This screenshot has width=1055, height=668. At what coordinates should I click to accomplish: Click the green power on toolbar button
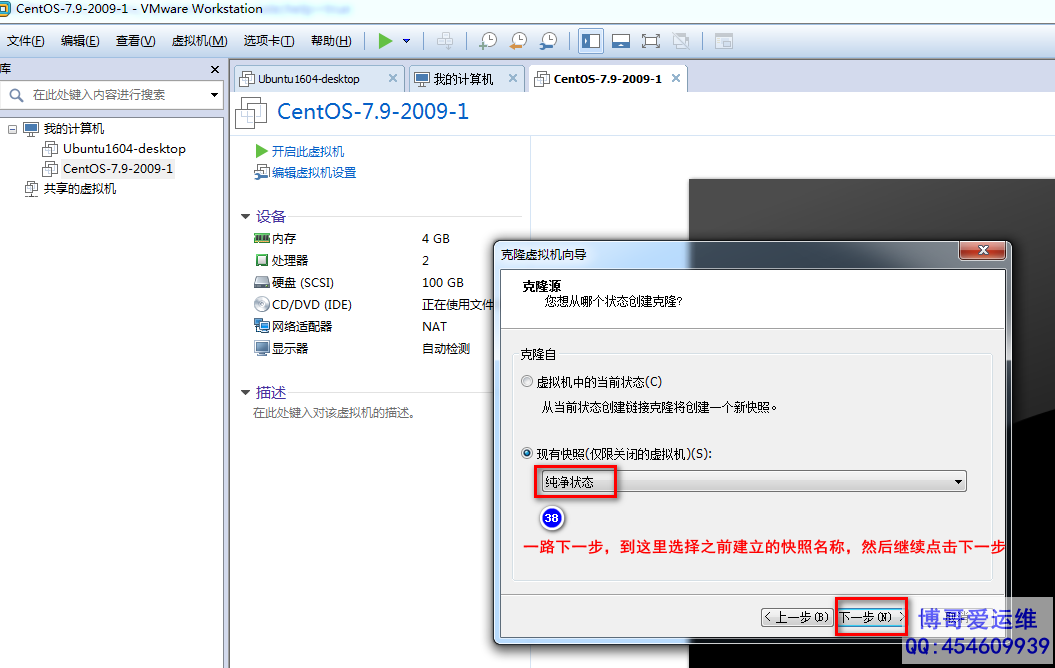click(x=385, y=41)
